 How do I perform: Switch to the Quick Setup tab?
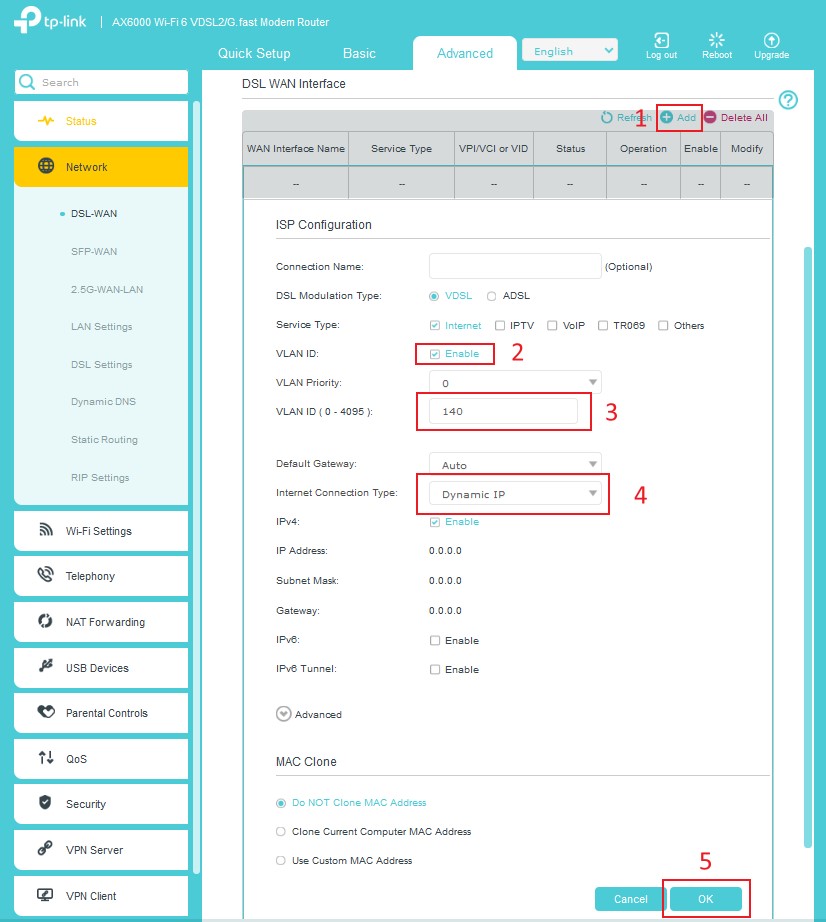(254, 53)
